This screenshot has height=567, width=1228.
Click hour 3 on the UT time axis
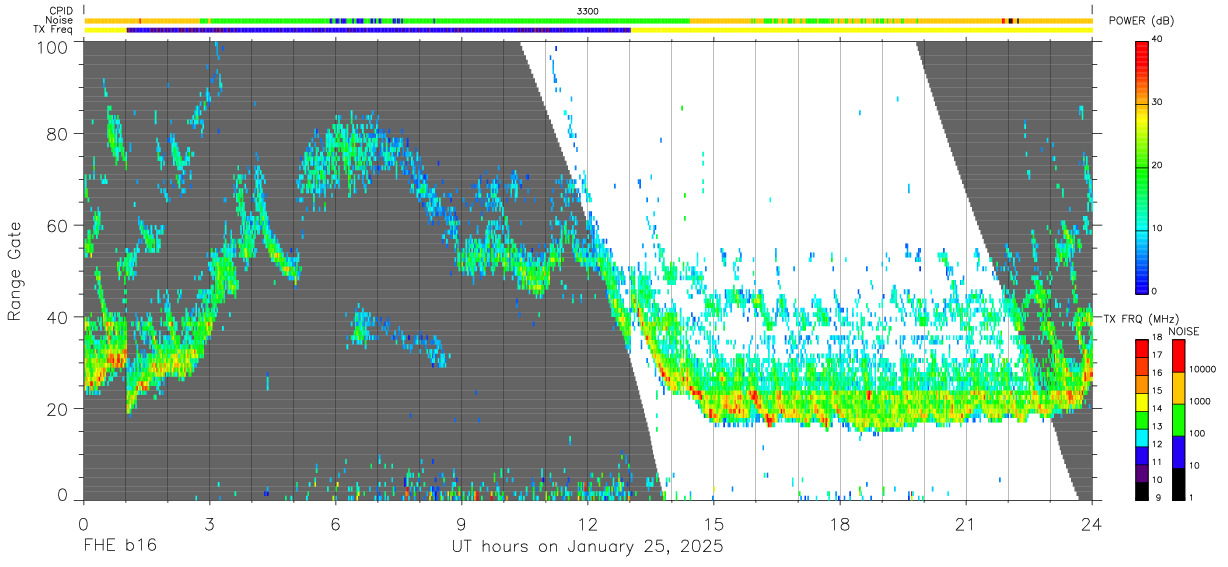click(209, 524)
